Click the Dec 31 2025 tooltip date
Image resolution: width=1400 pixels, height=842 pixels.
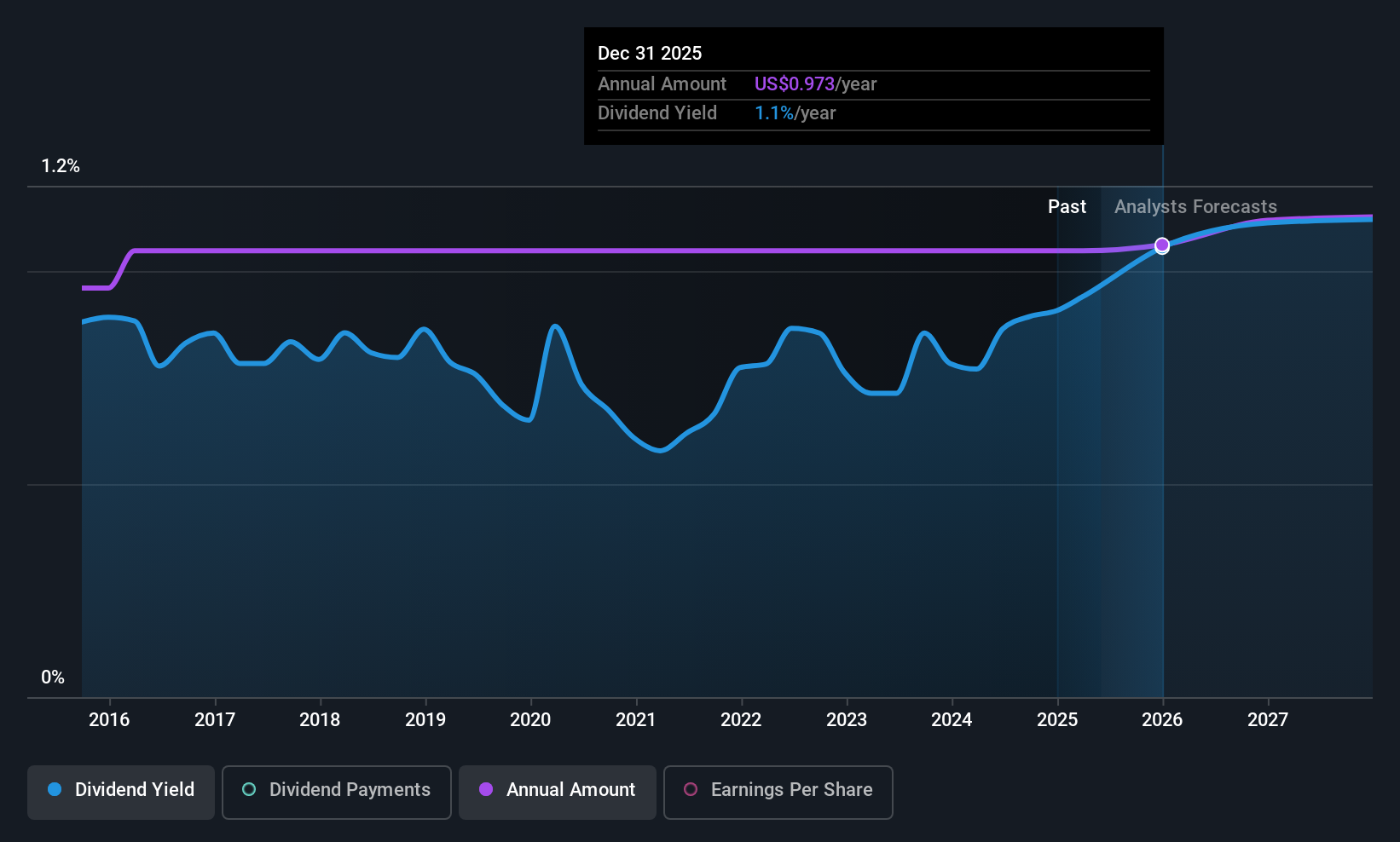650,54
